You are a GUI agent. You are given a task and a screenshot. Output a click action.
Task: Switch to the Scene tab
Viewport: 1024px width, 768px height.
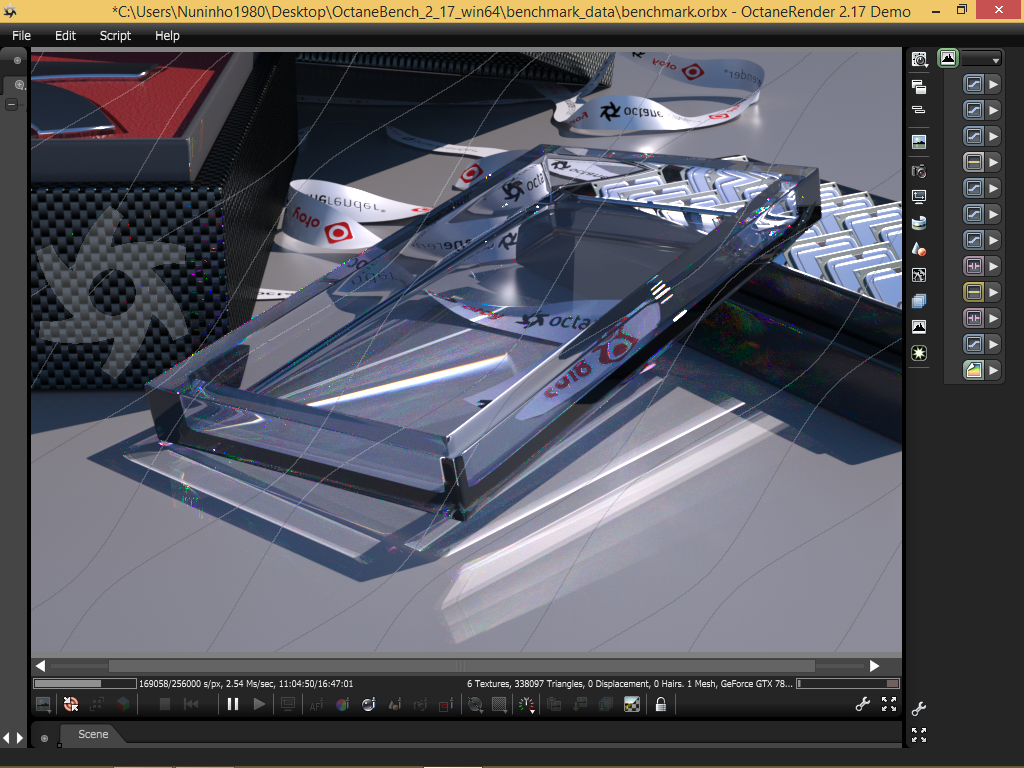click(x=93, y=734)
